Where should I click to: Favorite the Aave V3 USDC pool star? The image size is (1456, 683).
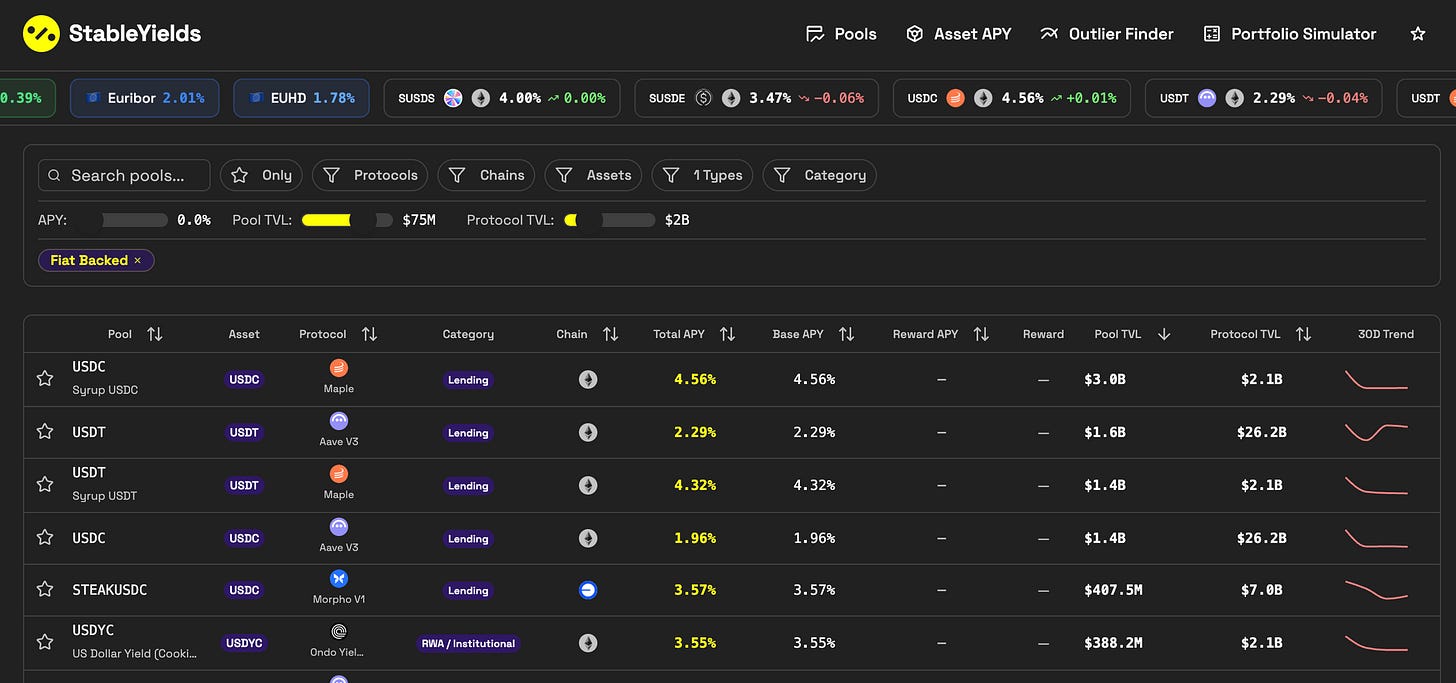44,538
